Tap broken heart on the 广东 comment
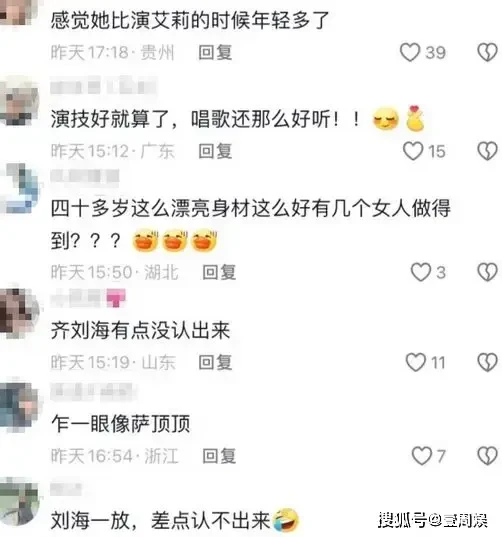The image size is (502, 537). pos(487,151)
